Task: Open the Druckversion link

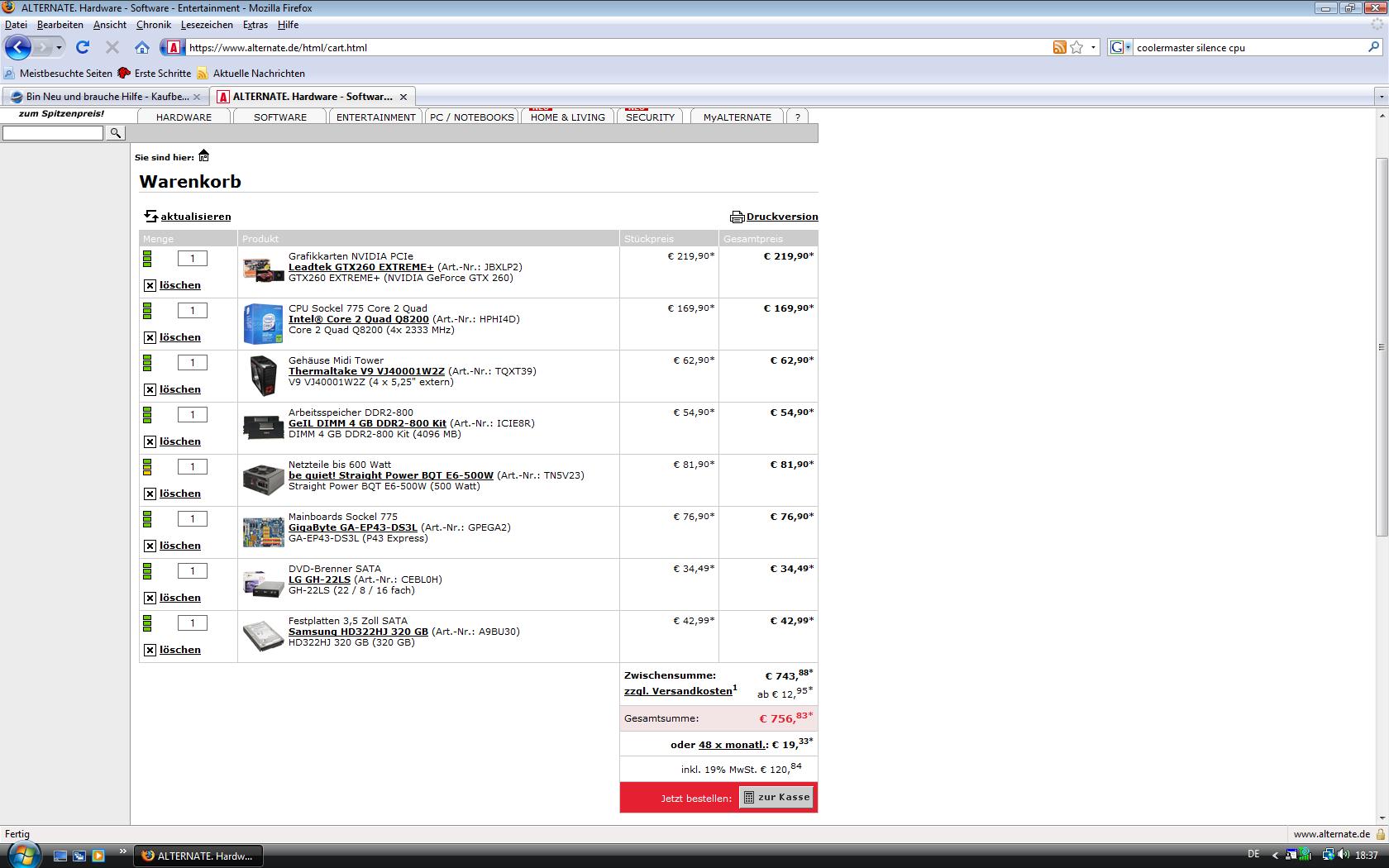Action: [782, 217]
